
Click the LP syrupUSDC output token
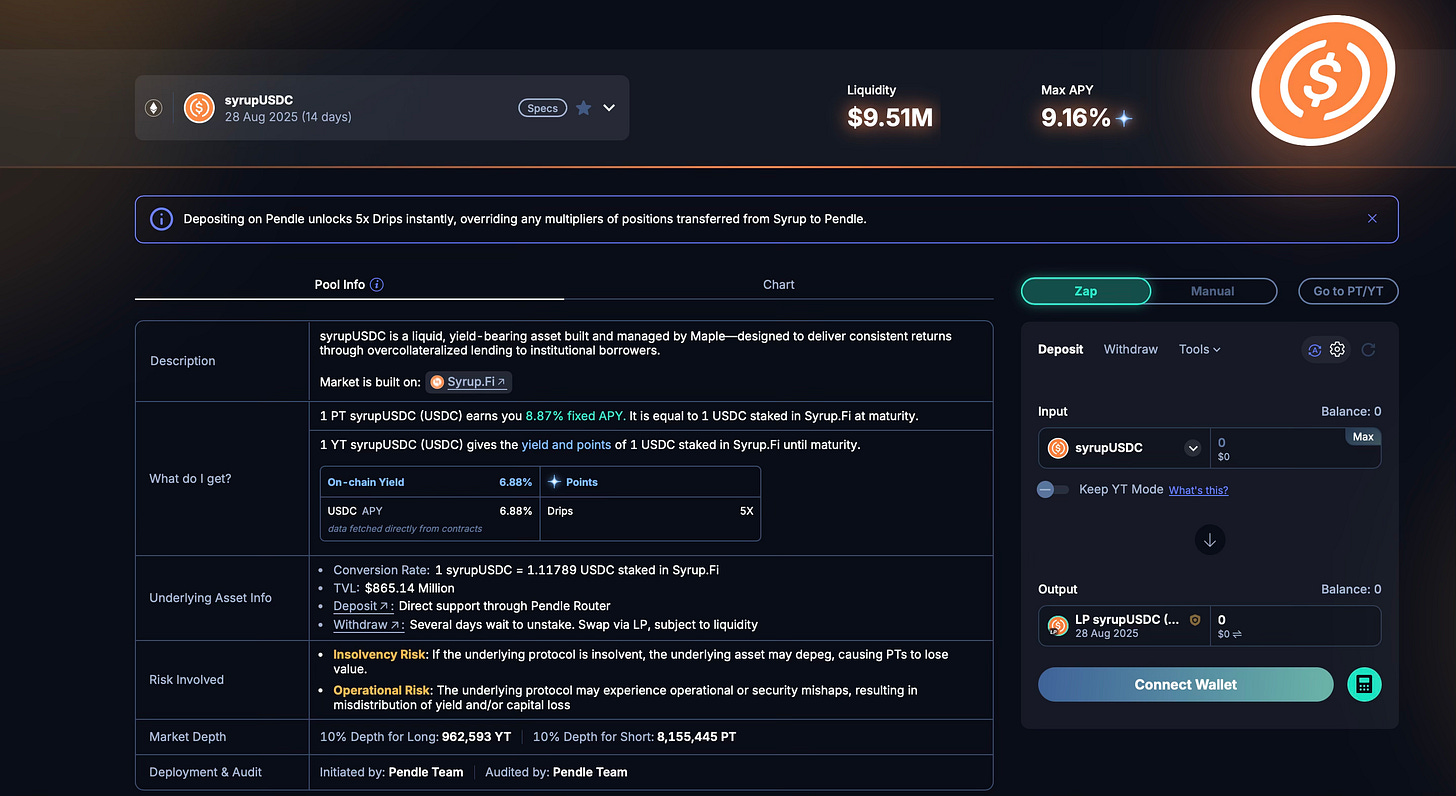1124,626
